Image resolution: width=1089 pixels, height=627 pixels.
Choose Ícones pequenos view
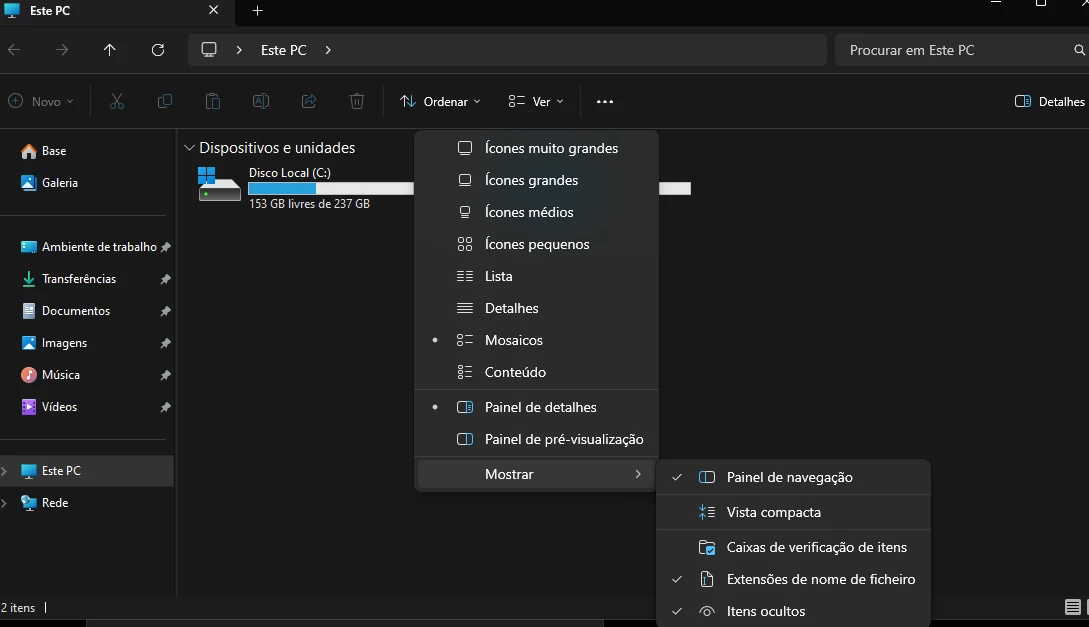[x=536, y=244]
